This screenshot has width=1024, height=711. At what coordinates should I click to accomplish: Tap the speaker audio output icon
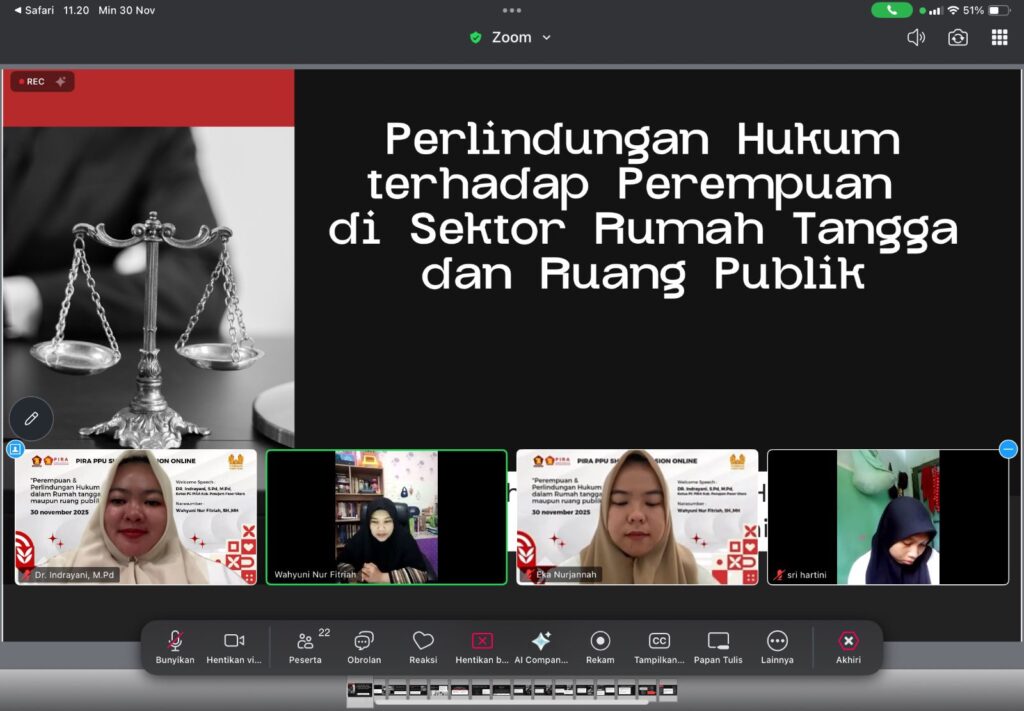pos(915,38)
